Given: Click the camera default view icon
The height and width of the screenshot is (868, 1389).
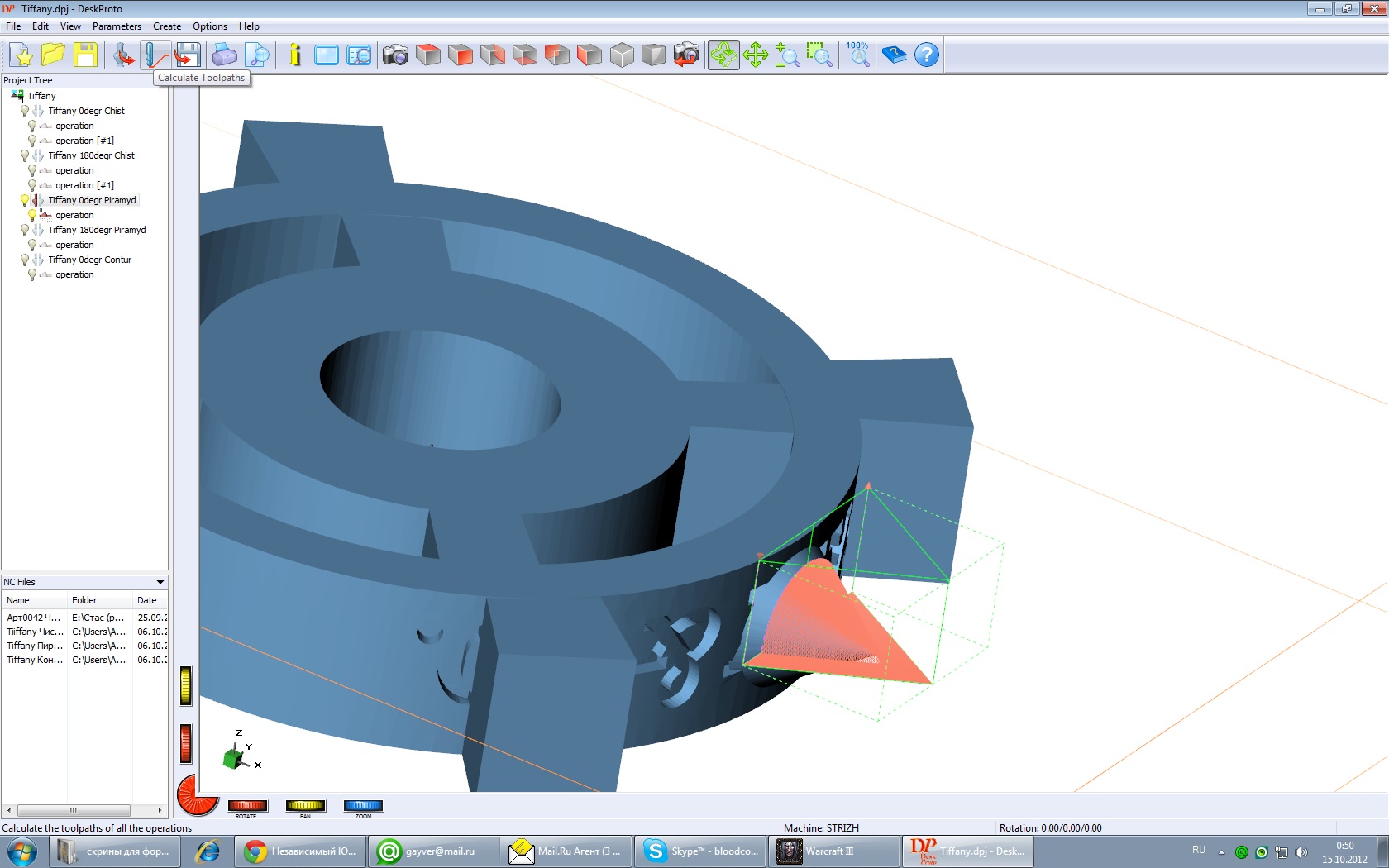Looking at the screenshot, I should click(395, 55).
